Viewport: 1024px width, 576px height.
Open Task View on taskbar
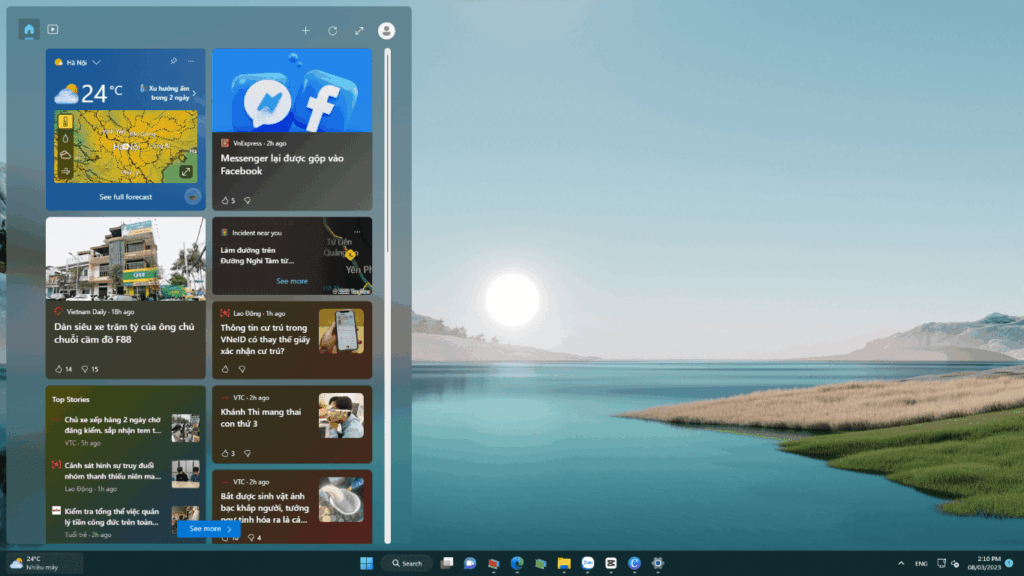pyautogui.click(x=447, y=563)
